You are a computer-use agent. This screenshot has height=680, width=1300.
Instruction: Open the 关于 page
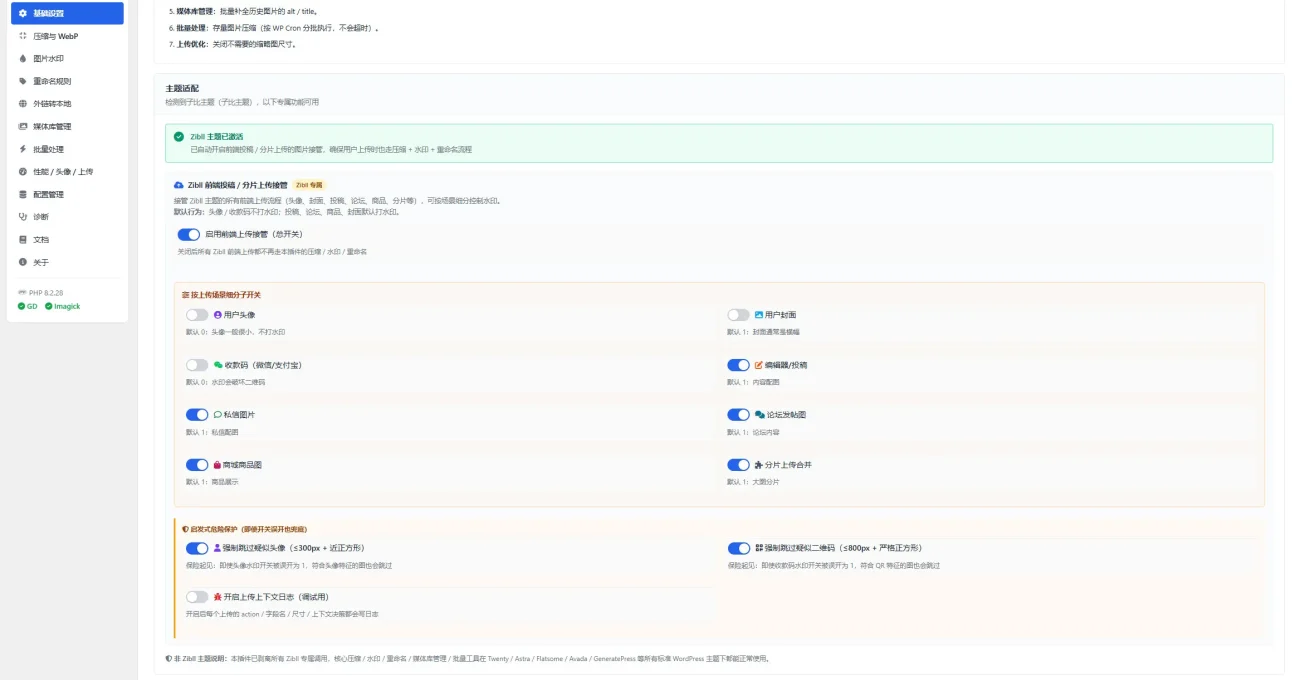click(68, 262)
